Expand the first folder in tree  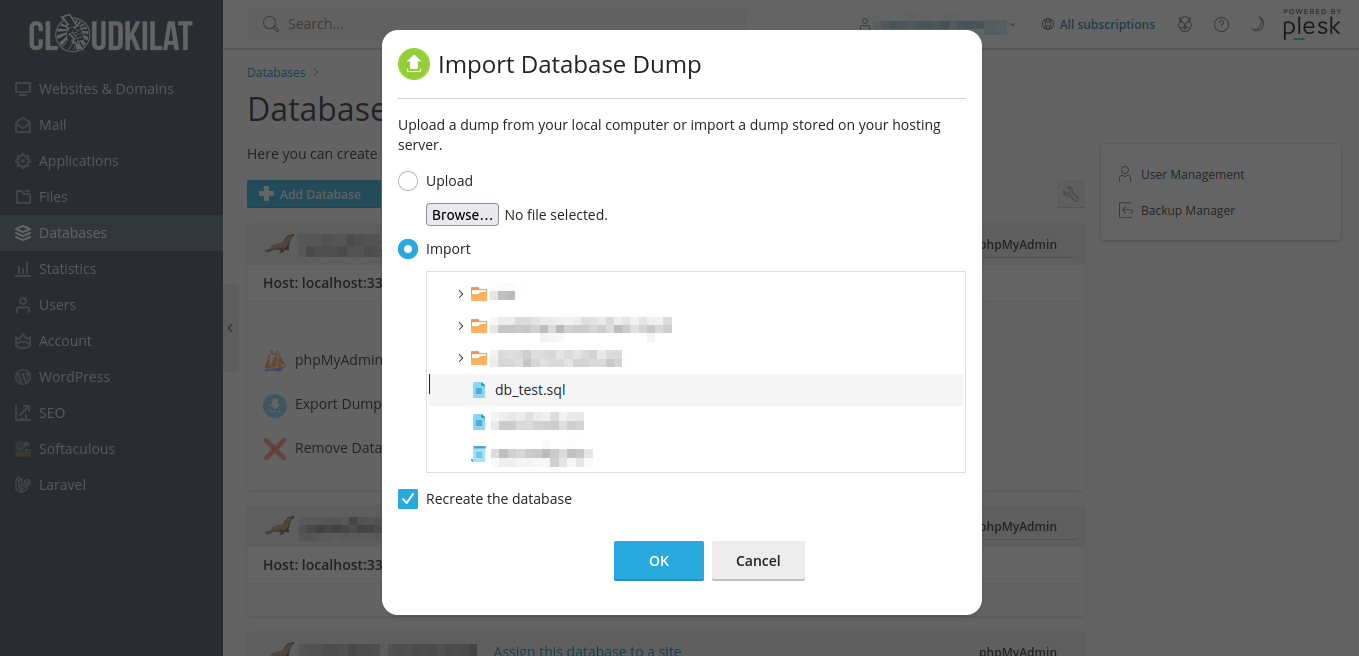pos(460,294)
